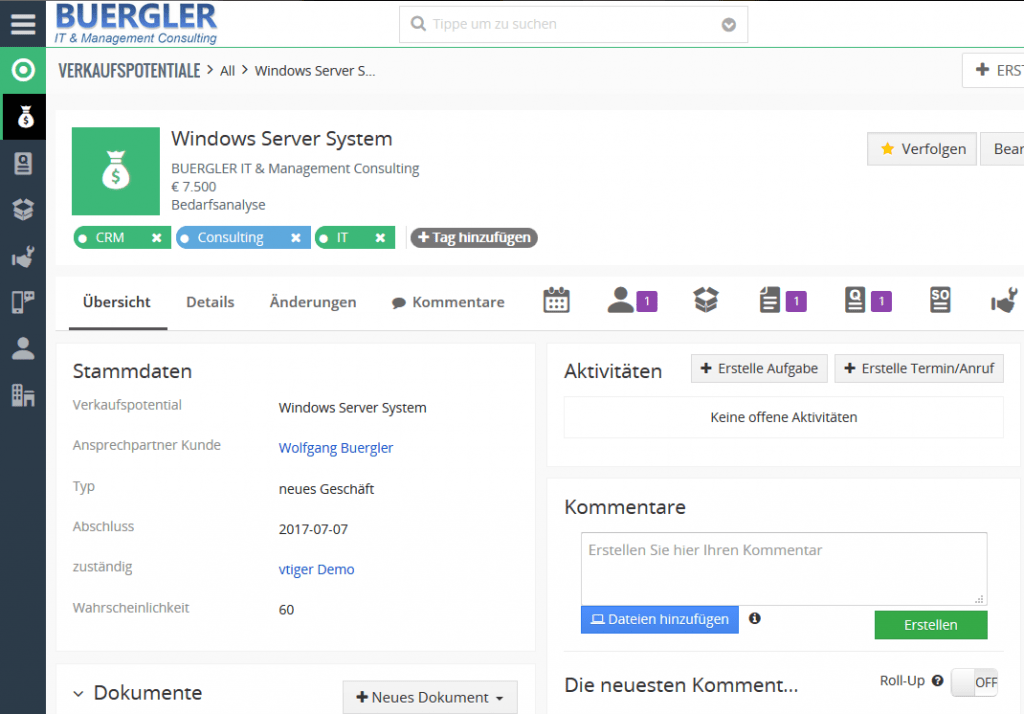The image size is (1024, 714).
Task: Open the hamburger main menu
Action: pyautogui.click(x=22, y=24)
